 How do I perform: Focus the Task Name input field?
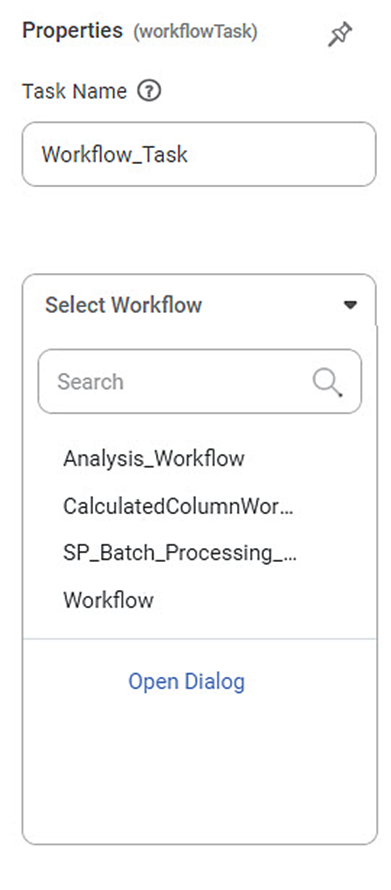coord(199,154)
